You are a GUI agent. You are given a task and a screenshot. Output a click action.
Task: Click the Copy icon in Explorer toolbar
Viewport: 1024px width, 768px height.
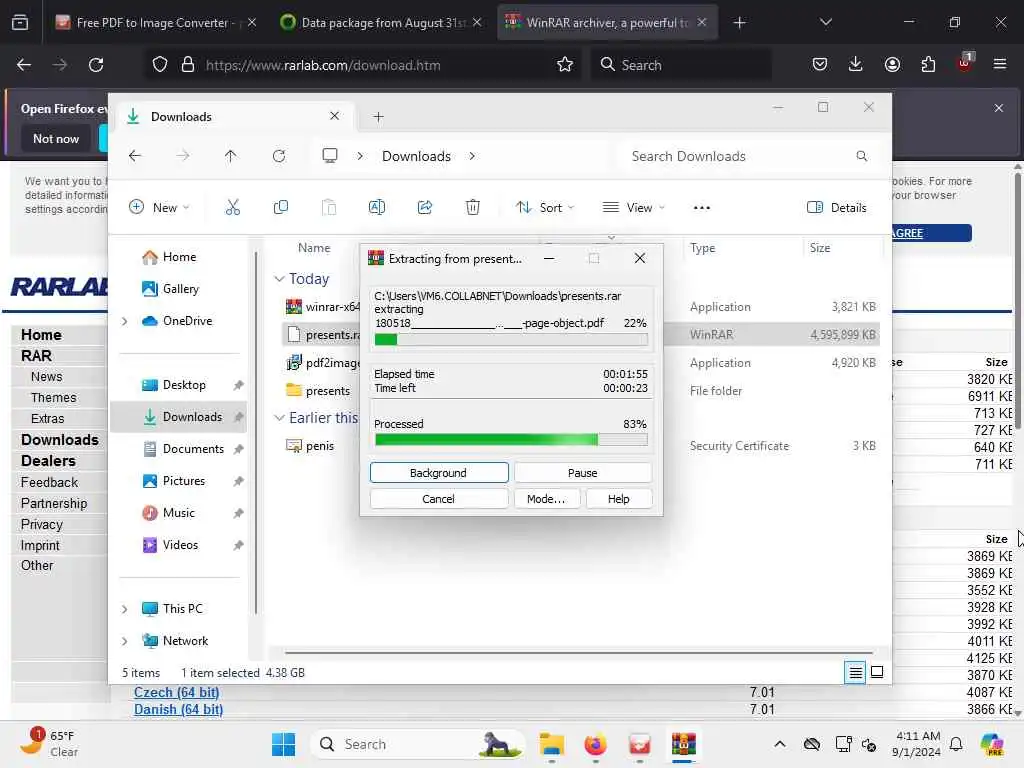coord(281,208)
